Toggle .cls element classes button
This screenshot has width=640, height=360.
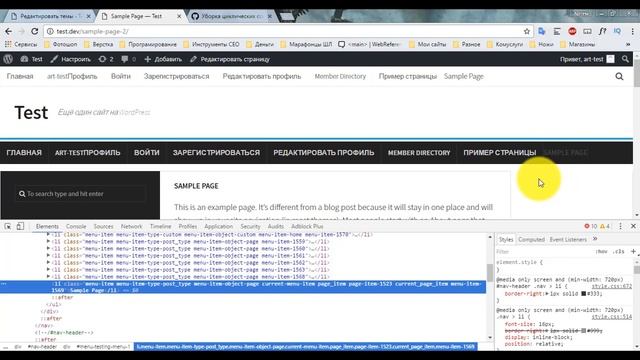[x=618, y=251]
